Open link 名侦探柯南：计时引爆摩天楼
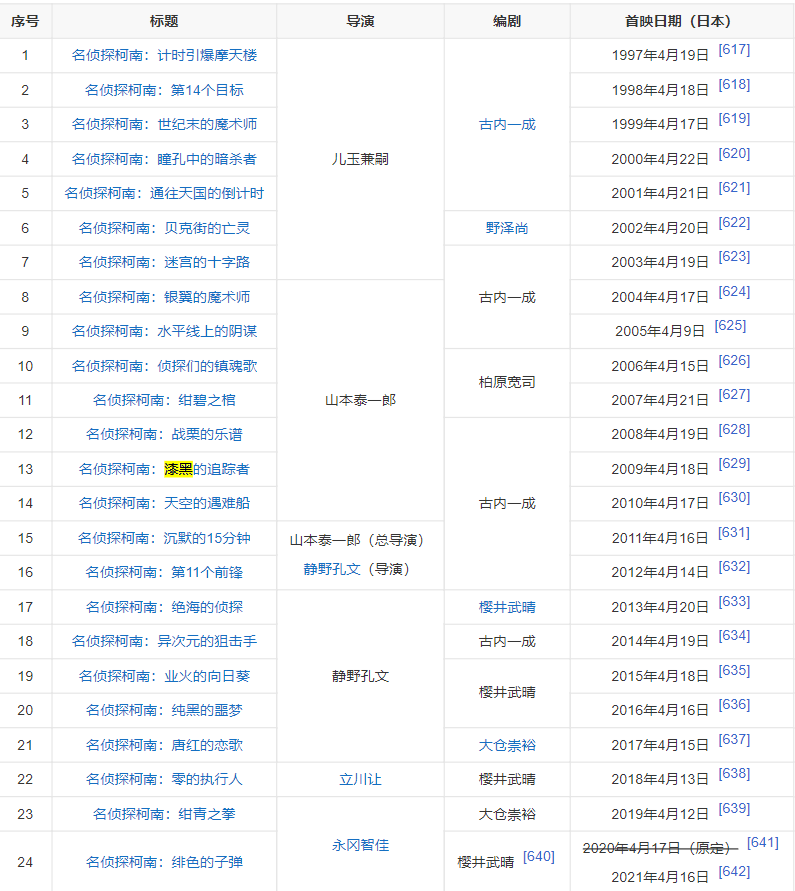 click(164, 55)
